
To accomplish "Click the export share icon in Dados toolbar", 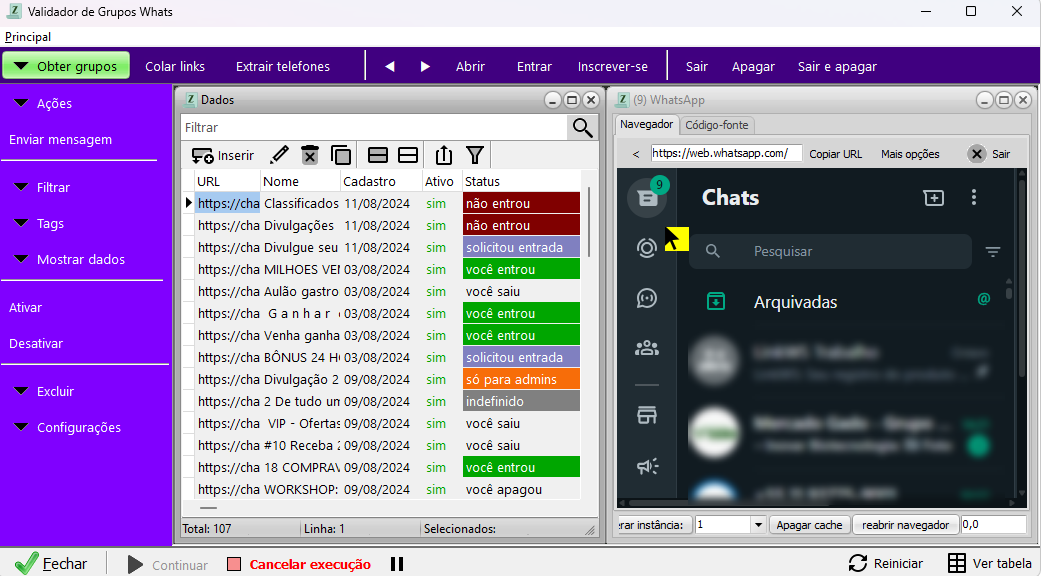I will 443,155.
